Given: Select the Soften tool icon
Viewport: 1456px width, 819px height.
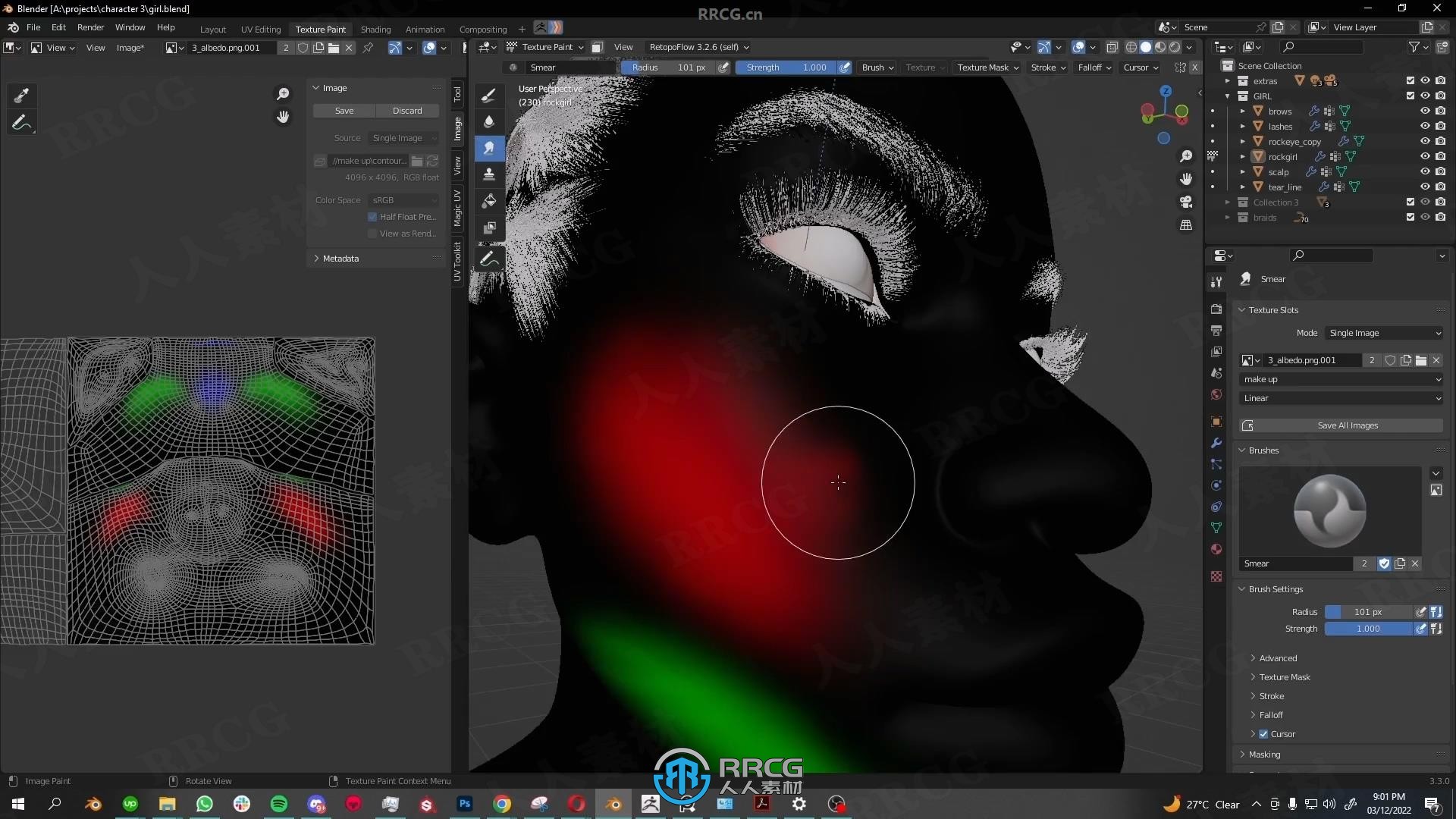Looking at the screenshot, I should pyautogui.click(x=489, y=120).
